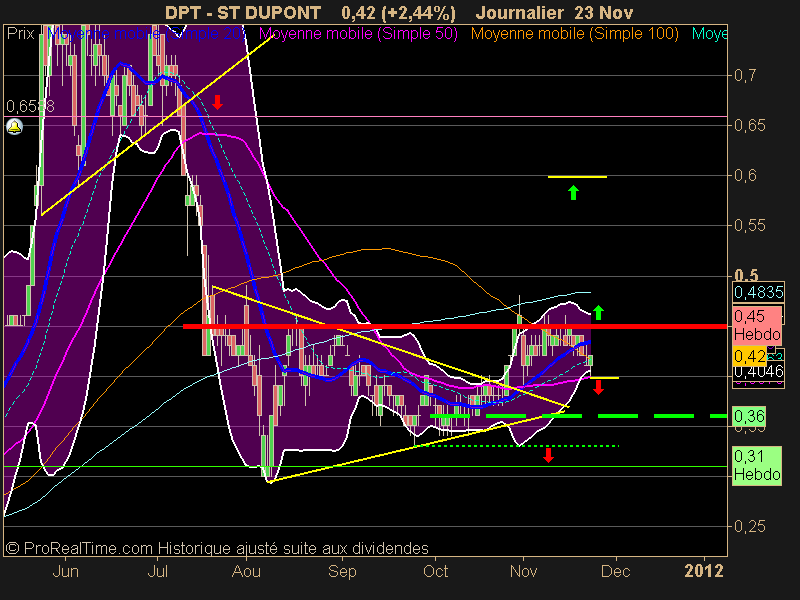Image resolution: width=800 pixels, height=600 pixels.
Task: Click the 0,31 Hebdo green price tag
Action: (x=757, y=465)
